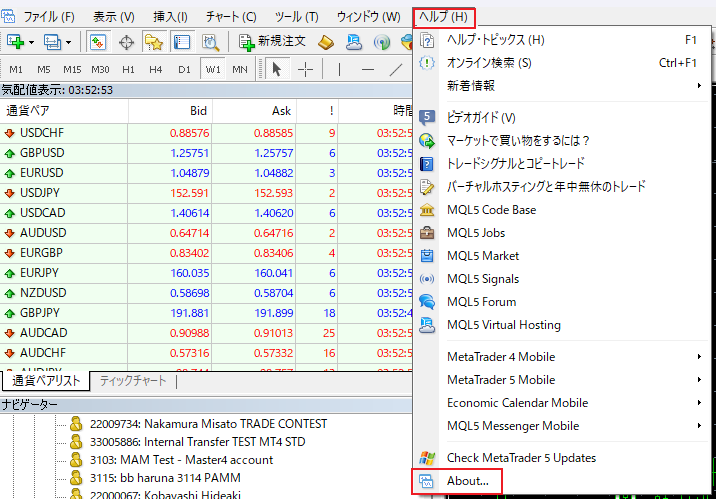Select the trendline drawing tool
The image size is (716, 499).
pyautogui.click(x=396, y=69)
